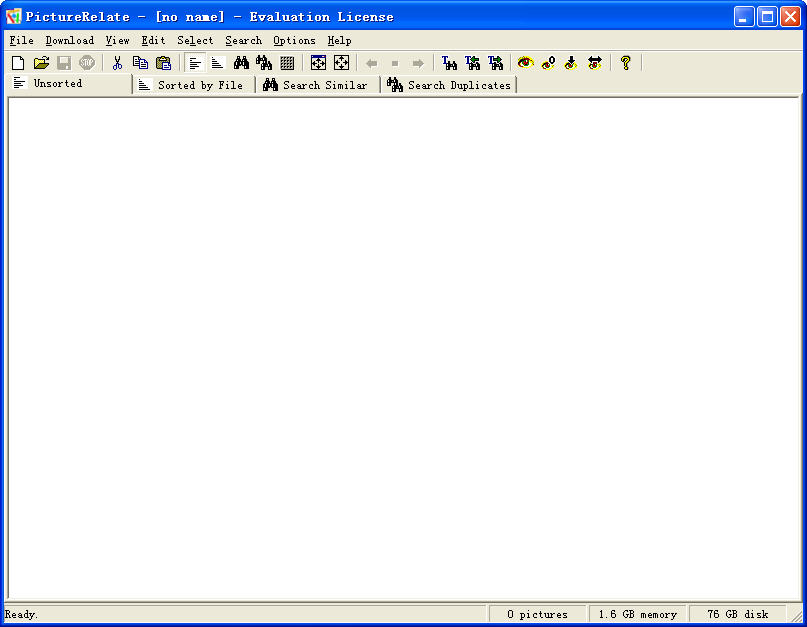Viewport: 807px width, 627px height.
Task: Click the text search with right arrow icon
Action: [x=495, y=63]
